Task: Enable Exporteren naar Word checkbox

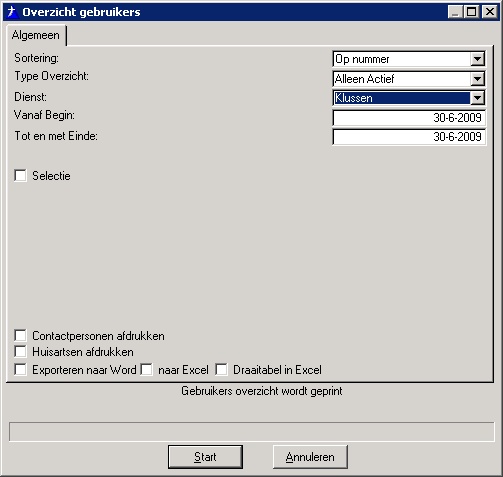Action: pos(20,369)
